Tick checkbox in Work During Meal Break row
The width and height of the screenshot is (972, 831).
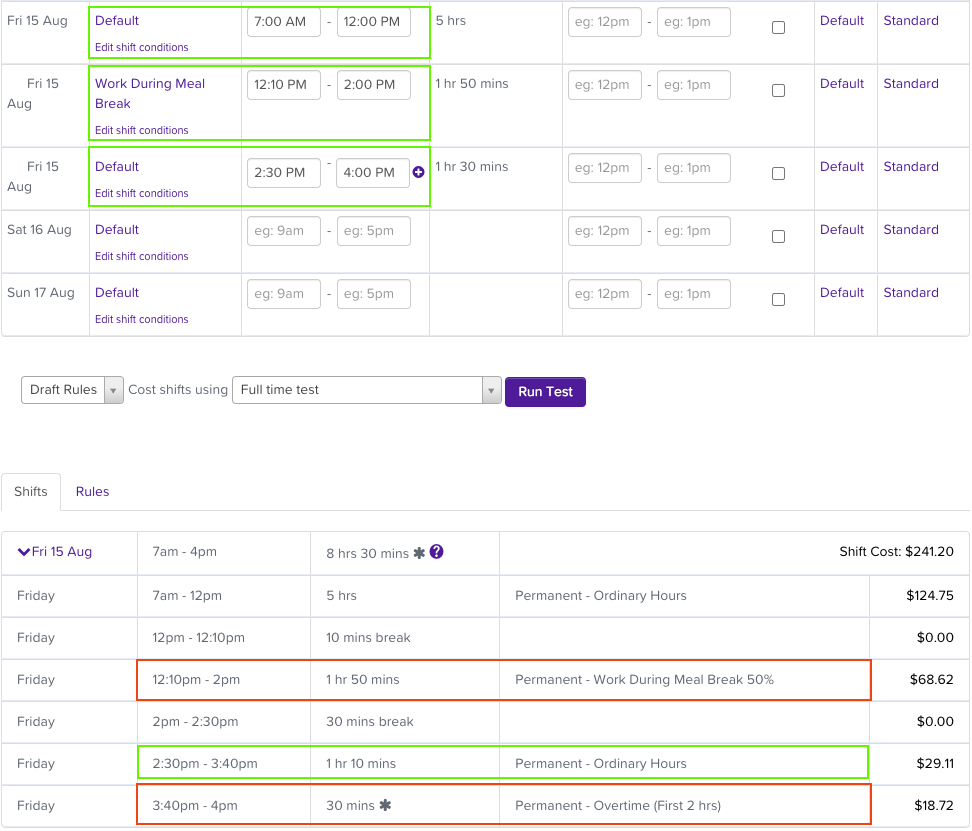[x=778, y=91]
